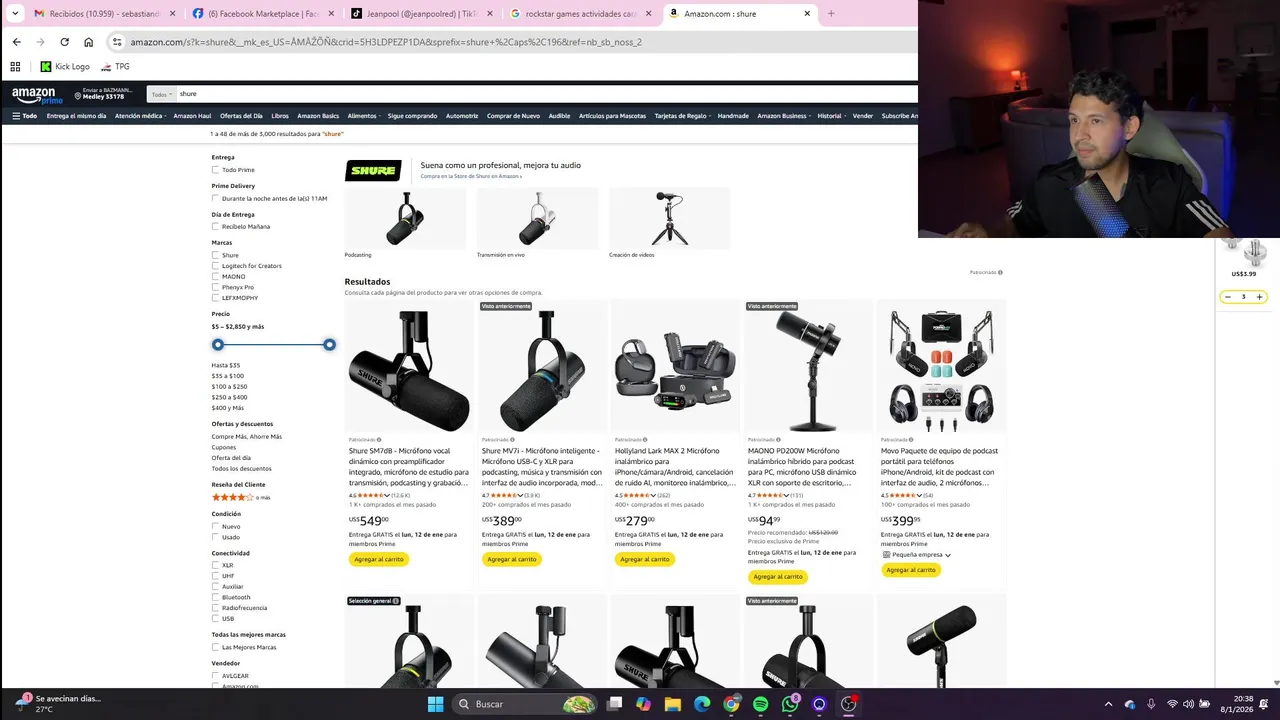Check the Todo Prime checkbox
This screenshot has height=720, width=1280.
(x=215, y=170)
